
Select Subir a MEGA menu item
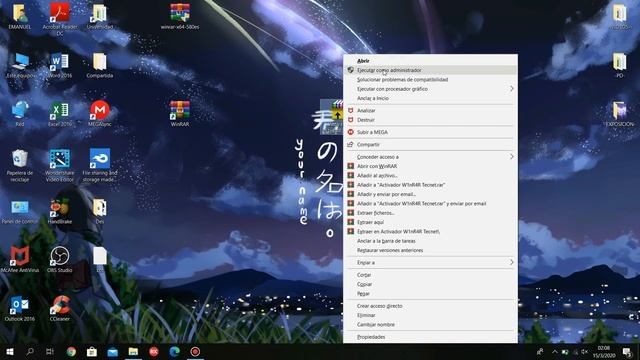tap(431, 132)
